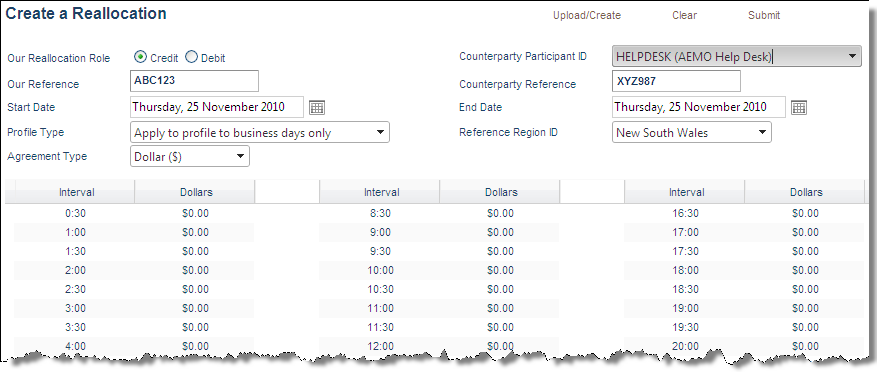Open the Profile Type dropdown

tap(260, 133)
